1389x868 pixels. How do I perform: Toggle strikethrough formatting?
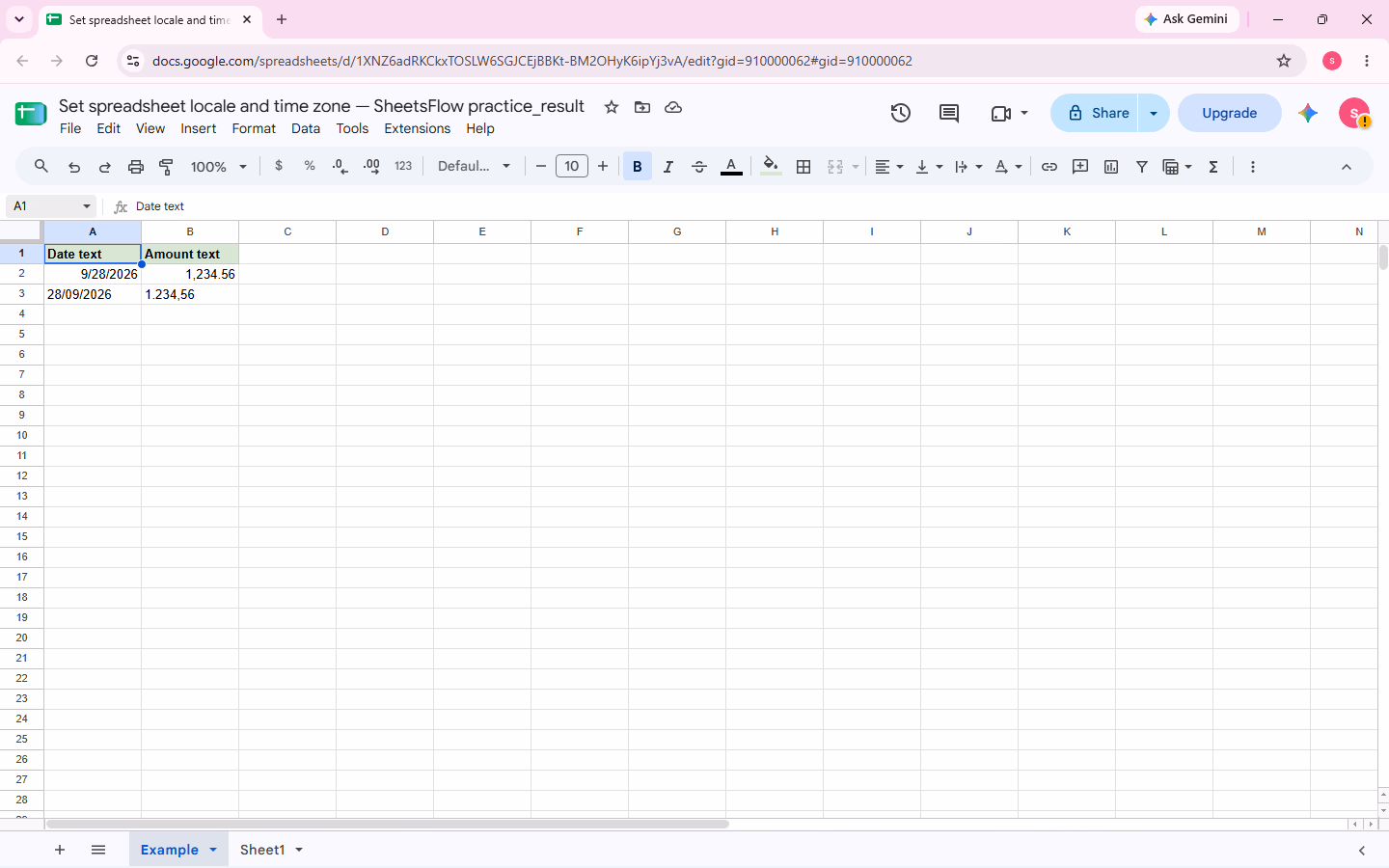(x=699, y=167)
